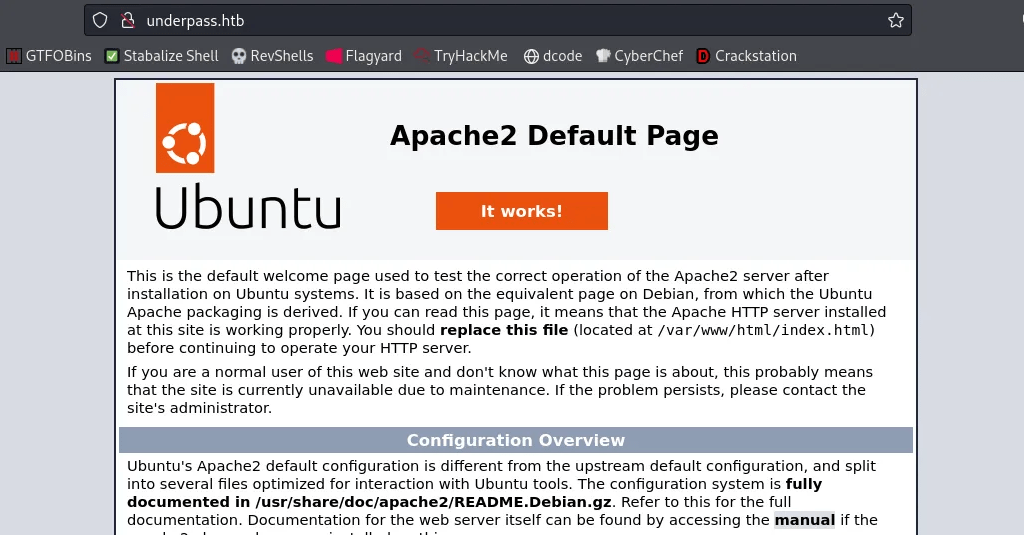
Task: Open the Crackstation bookmark
Action: tap(746, 56)
